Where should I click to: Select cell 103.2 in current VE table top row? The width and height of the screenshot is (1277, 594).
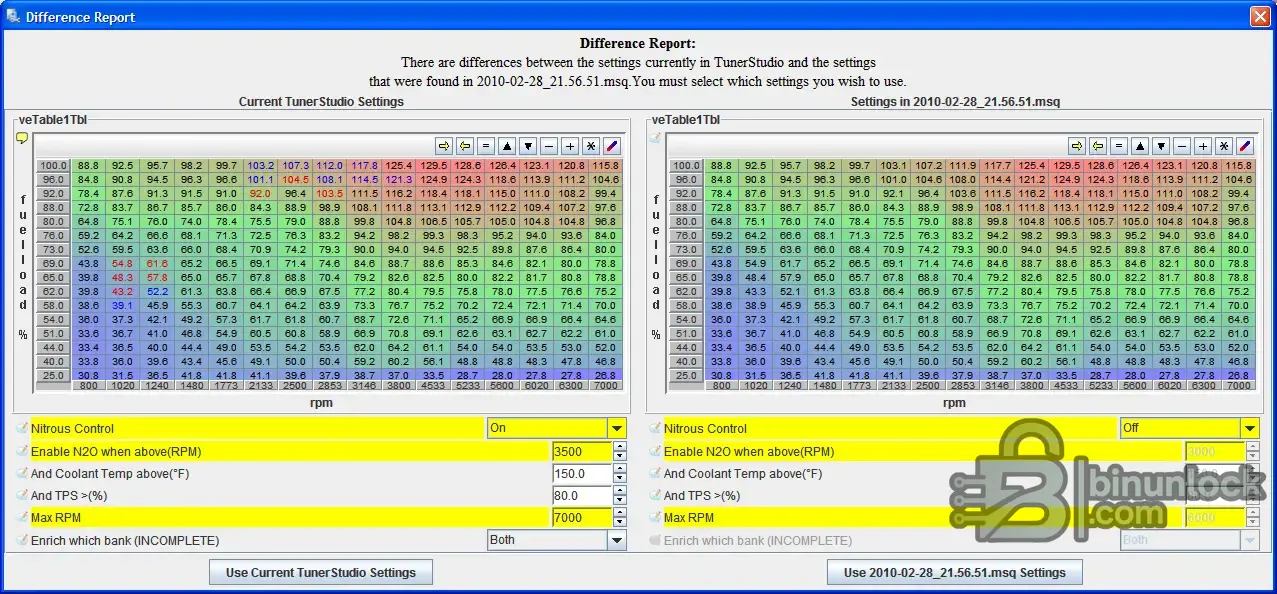pyautogui.click(x=260, y=165)
